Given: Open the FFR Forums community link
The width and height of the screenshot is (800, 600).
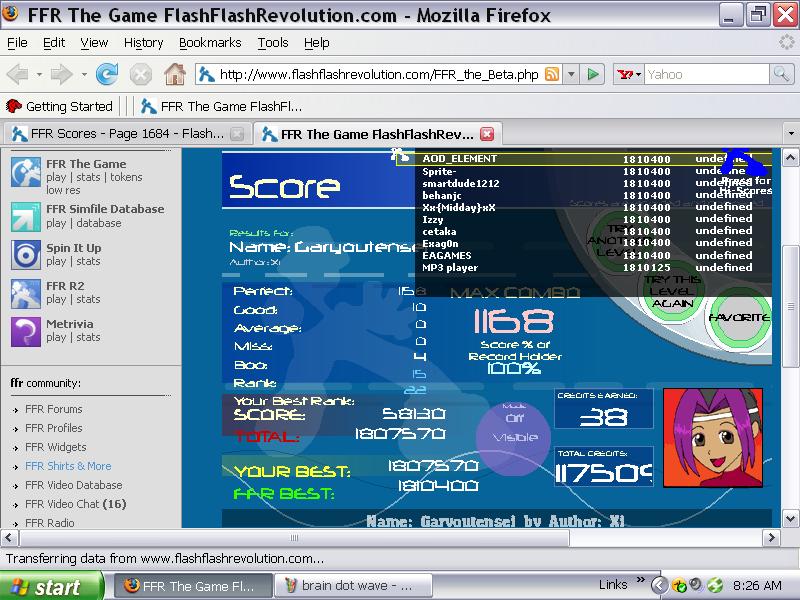Looking at the screenshot, I should 54,409.
